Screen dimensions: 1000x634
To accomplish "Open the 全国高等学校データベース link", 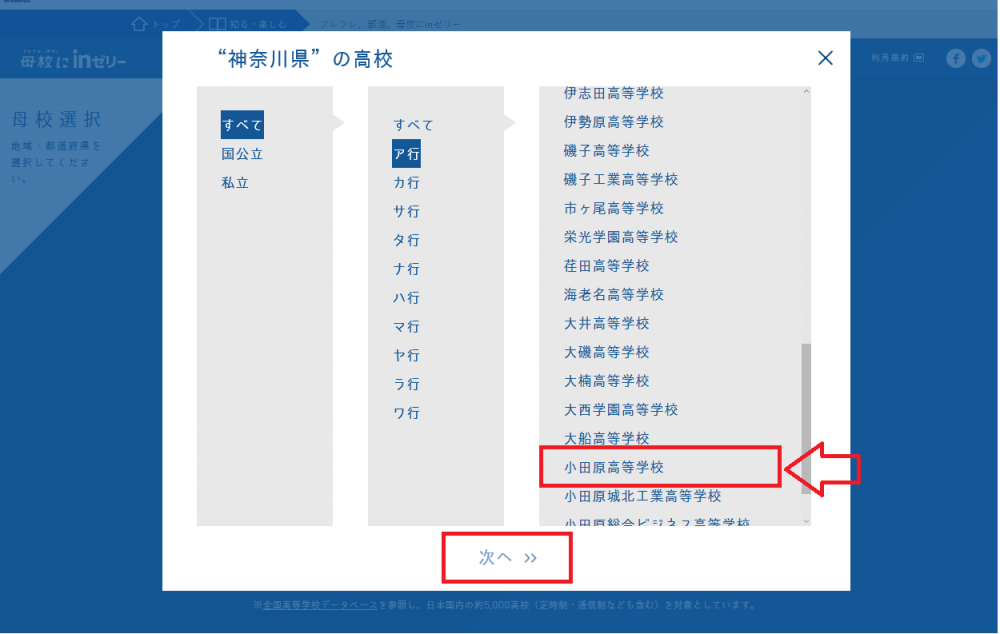I will pos(320,605).
